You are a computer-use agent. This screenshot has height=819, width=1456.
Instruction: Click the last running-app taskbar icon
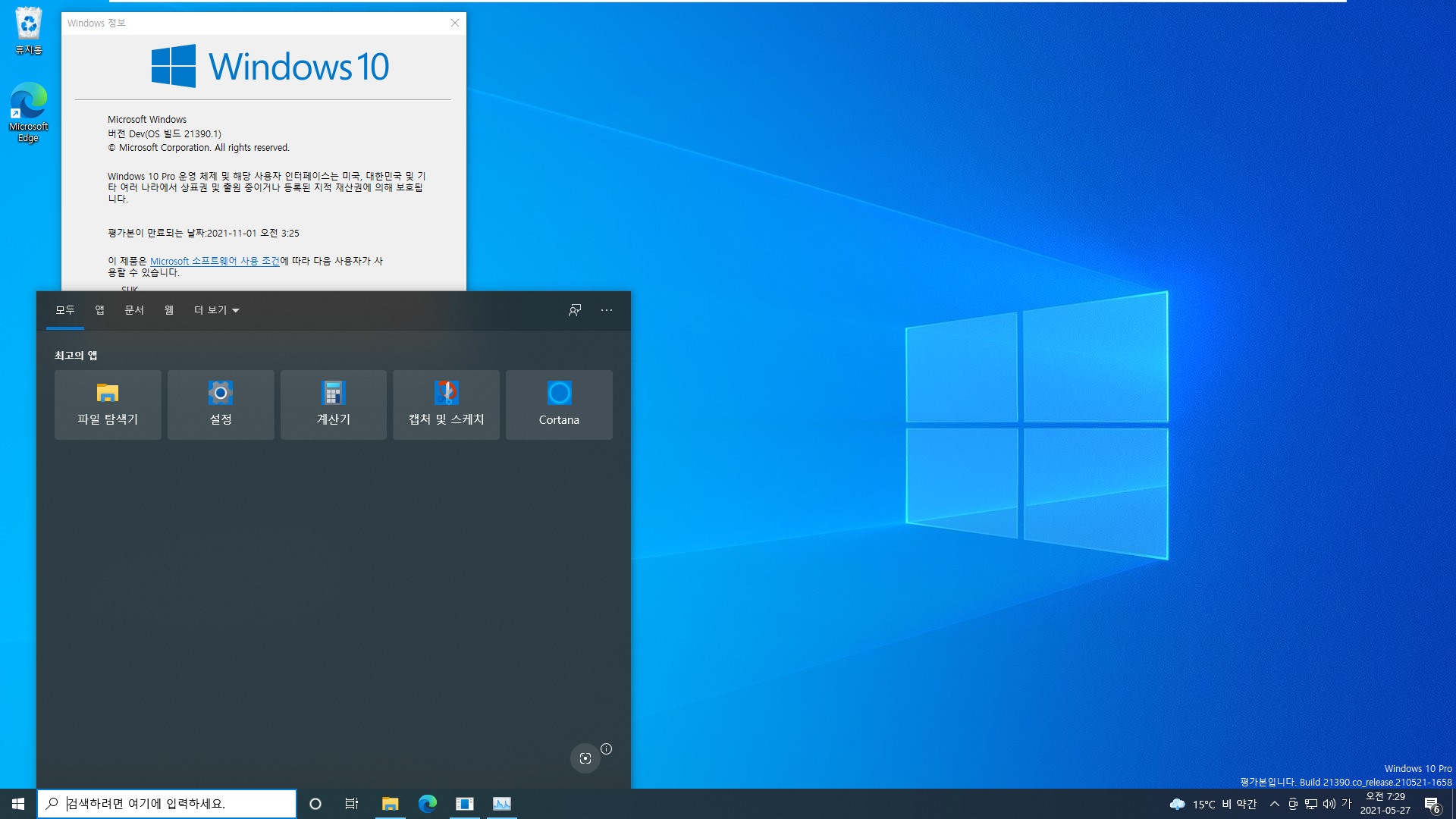(502, 804)
